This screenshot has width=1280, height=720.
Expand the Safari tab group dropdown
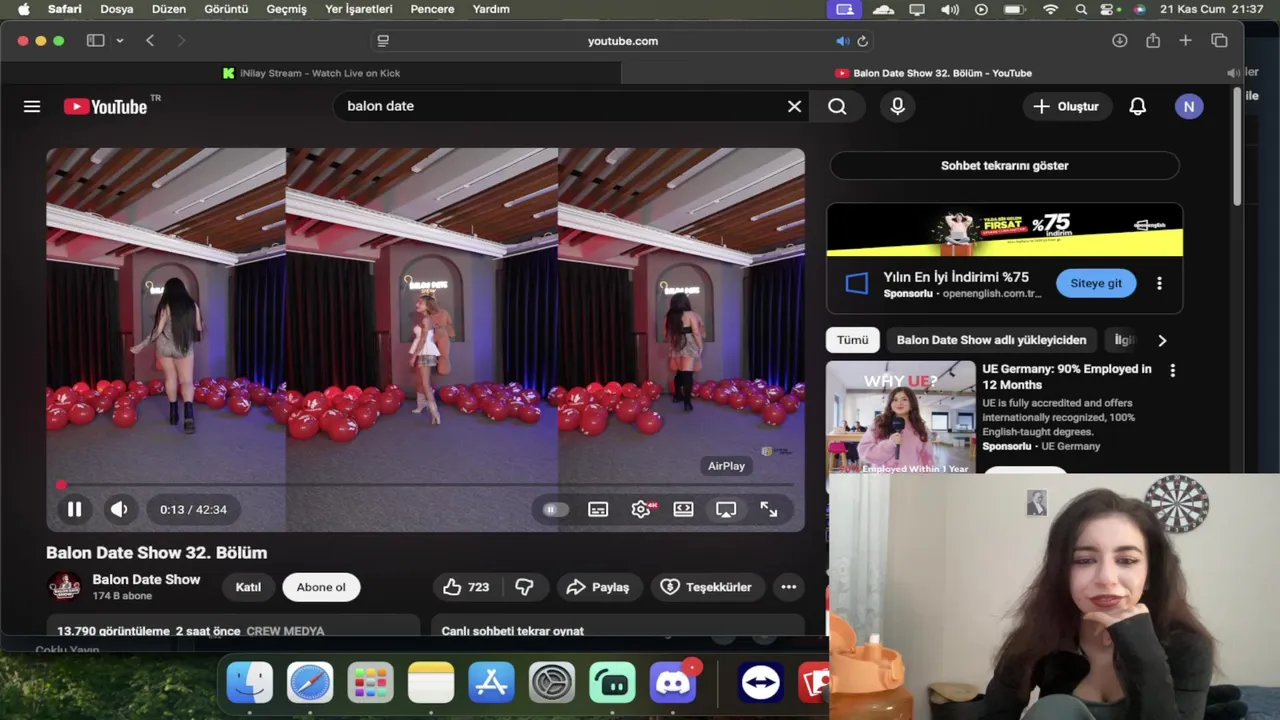coord(120,41)
